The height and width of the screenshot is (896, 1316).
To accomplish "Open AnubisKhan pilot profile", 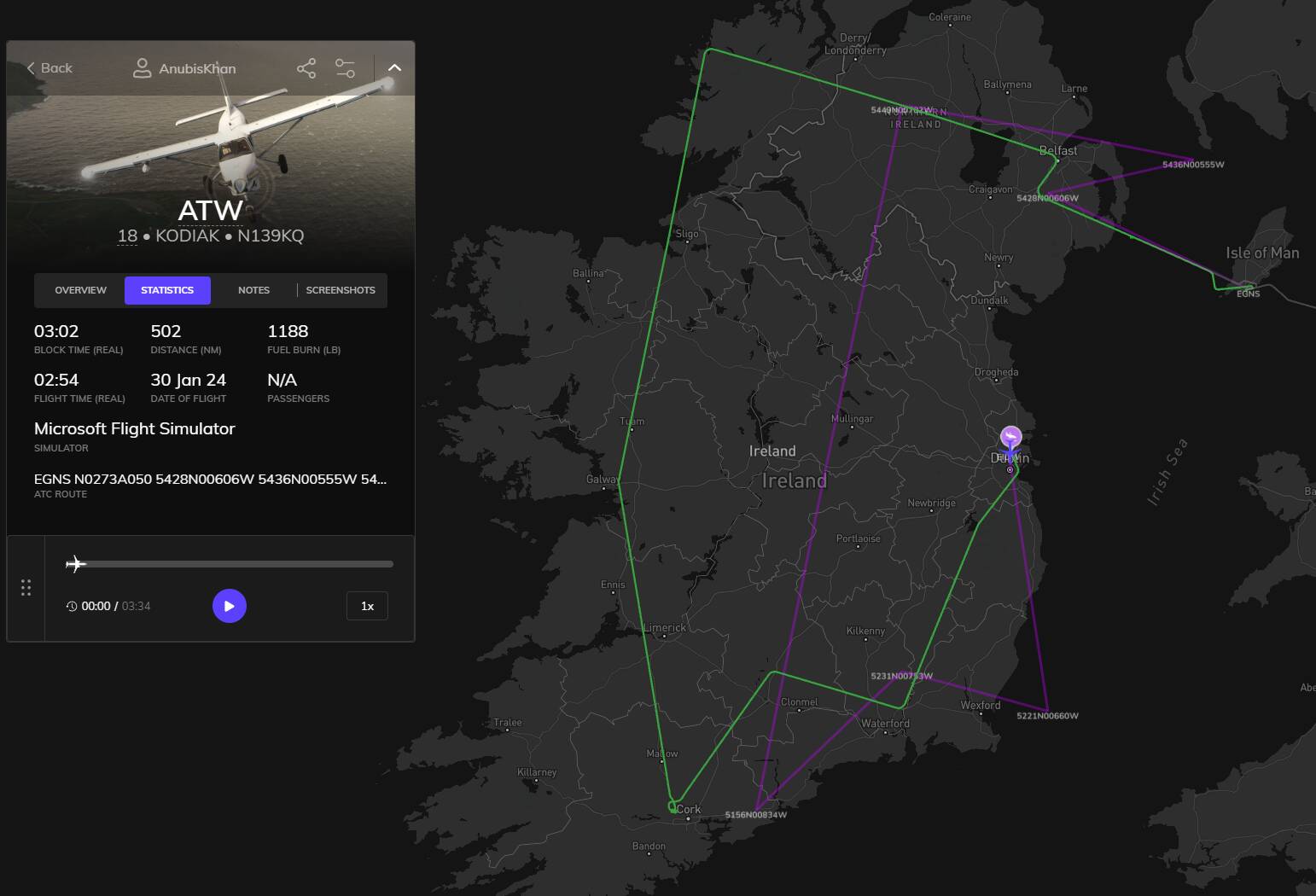I will pos(185,68).
